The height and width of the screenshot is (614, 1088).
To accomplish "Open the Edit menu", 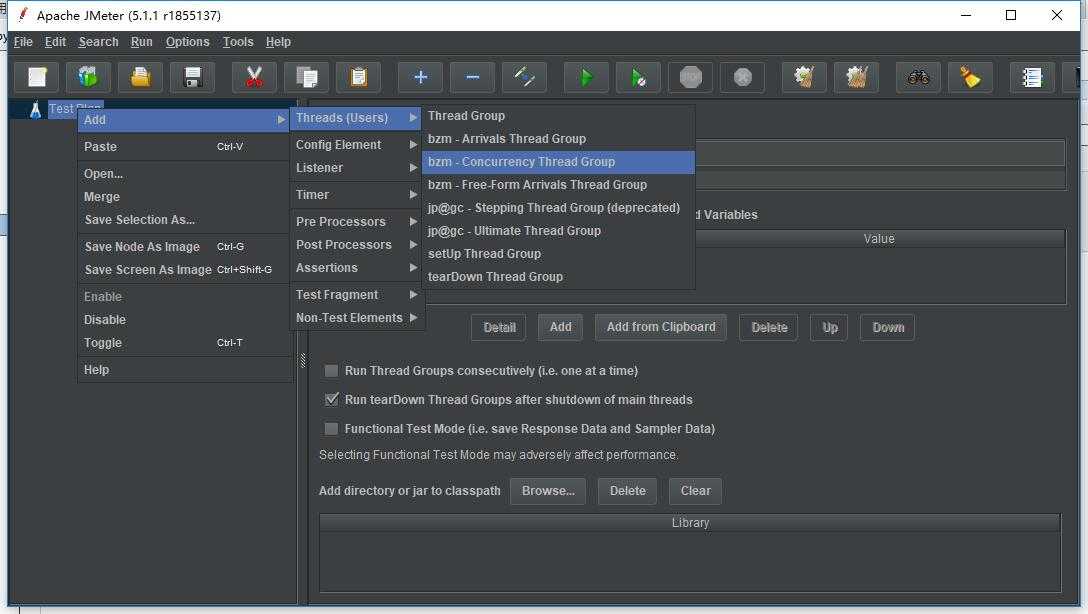I will click(x=55, y=42).
